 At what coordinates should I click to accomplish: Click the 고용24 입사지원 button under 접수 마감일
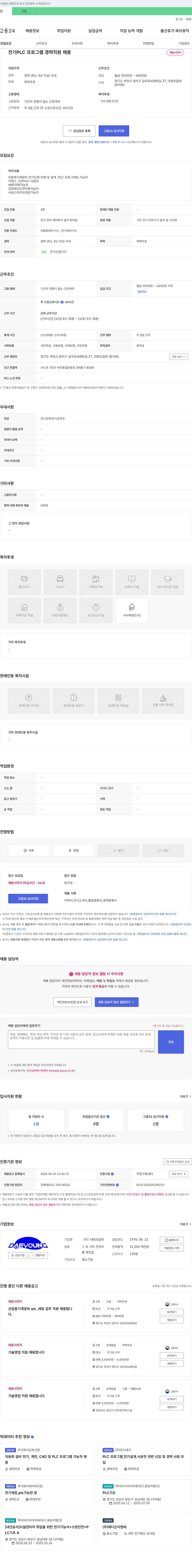point(28,898)
